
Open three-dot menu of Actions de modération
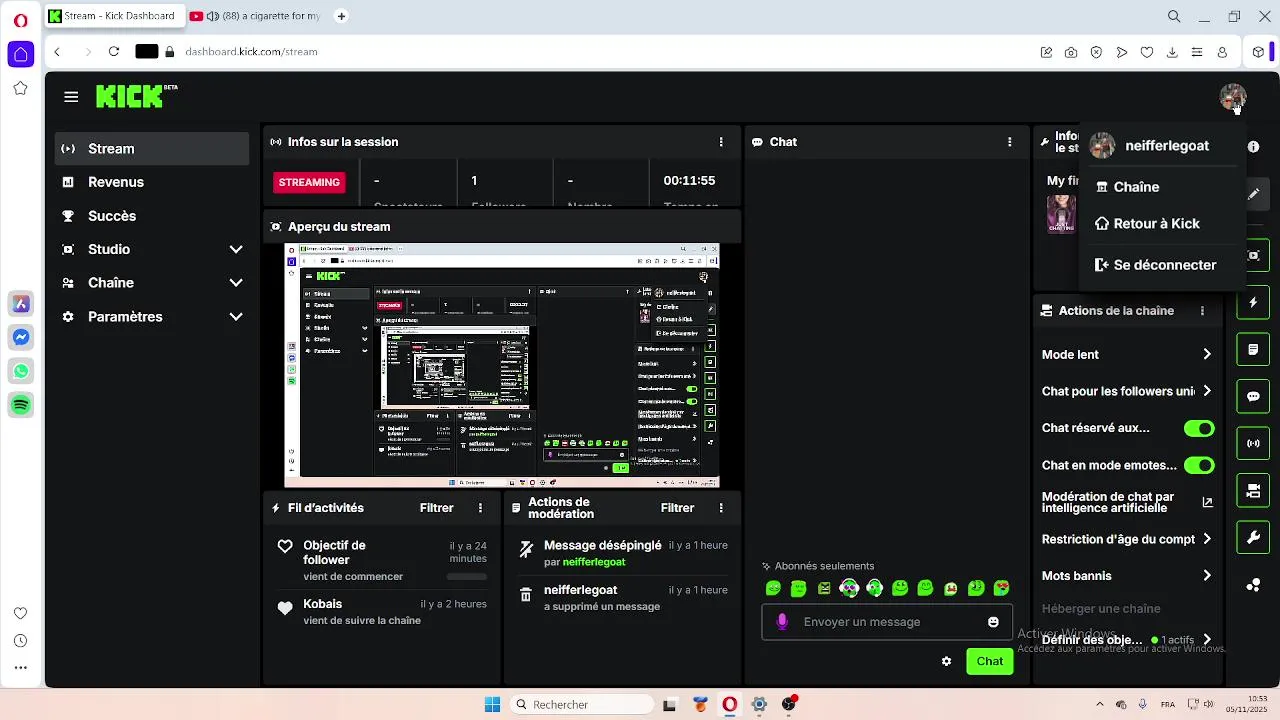[x=721, y=508]
